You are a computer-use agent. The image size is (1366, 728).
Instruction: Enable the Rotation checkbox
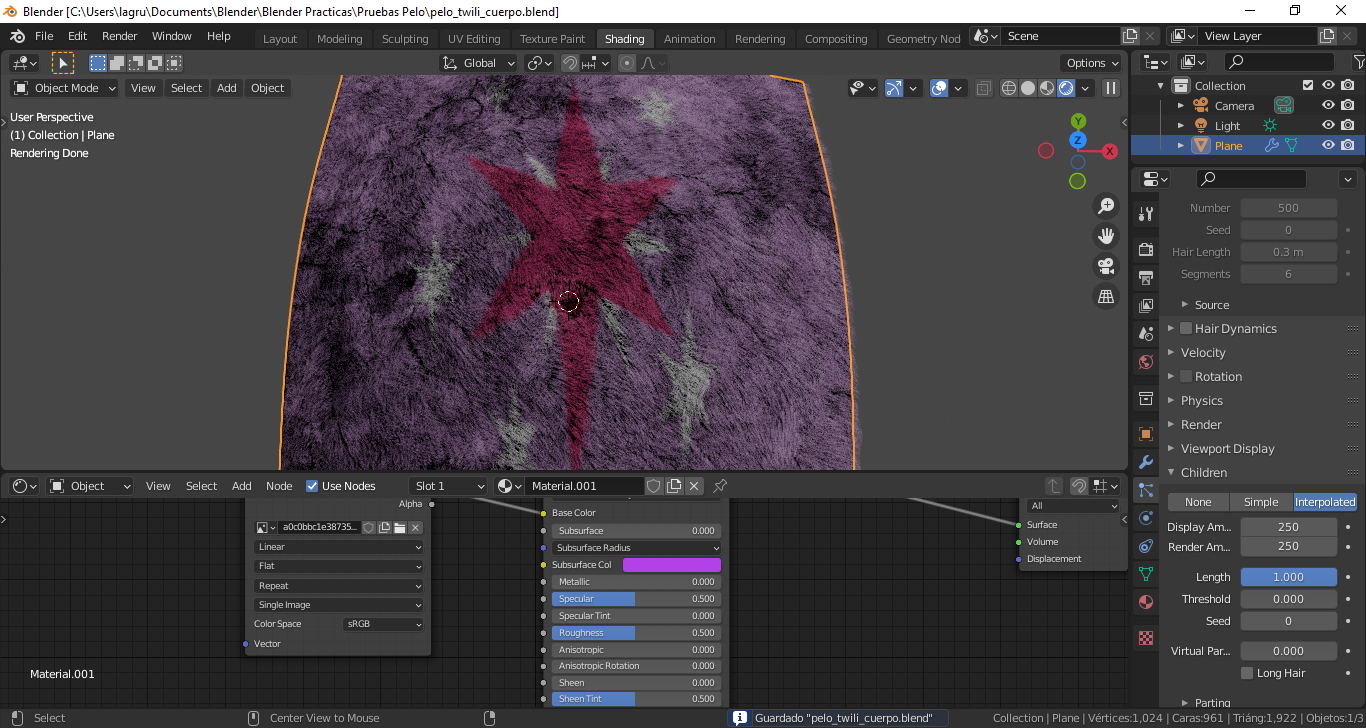(1186, 376)
